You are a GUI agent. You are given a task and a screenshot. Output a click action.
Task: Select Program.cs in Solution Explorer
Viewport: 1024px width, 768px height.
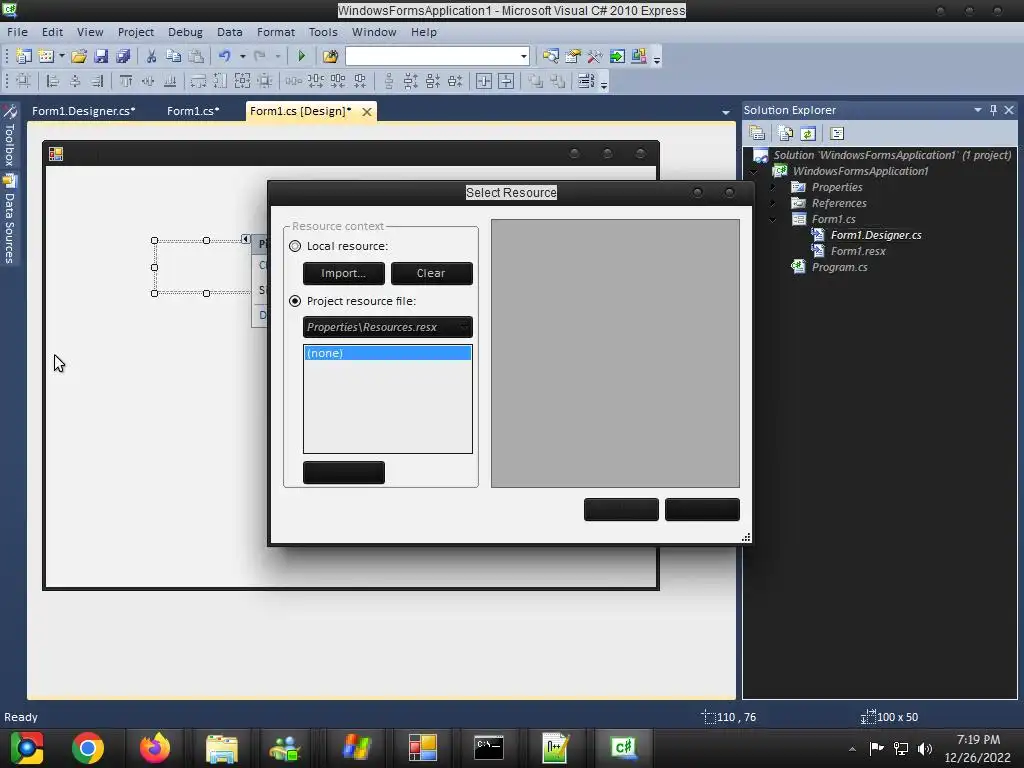pos(839,267)
